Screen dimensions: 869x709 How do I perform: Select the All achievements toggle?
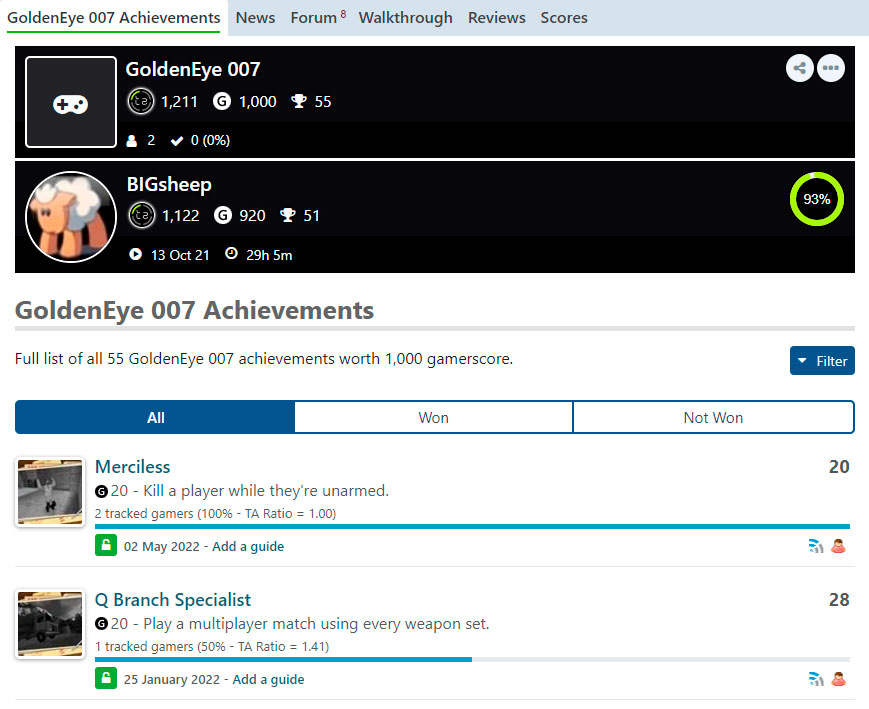155,417
